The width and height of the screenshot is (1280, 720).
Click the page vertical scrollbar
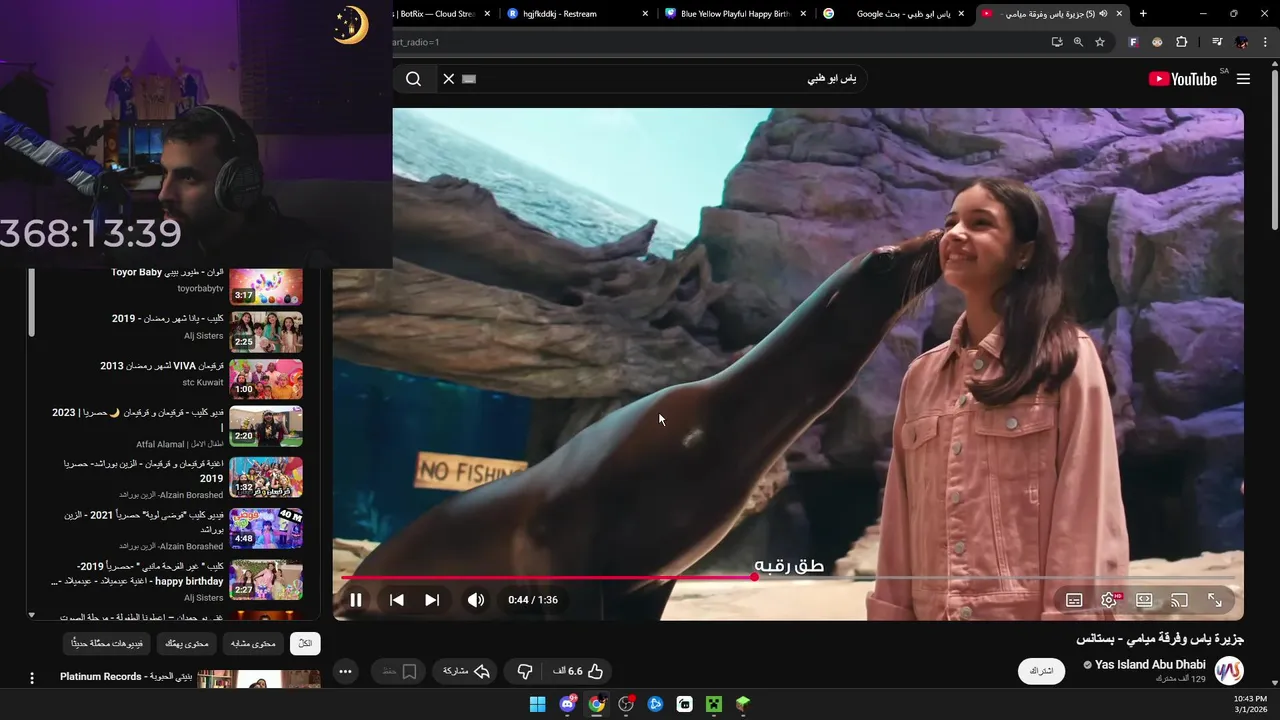coord(1274,149)
